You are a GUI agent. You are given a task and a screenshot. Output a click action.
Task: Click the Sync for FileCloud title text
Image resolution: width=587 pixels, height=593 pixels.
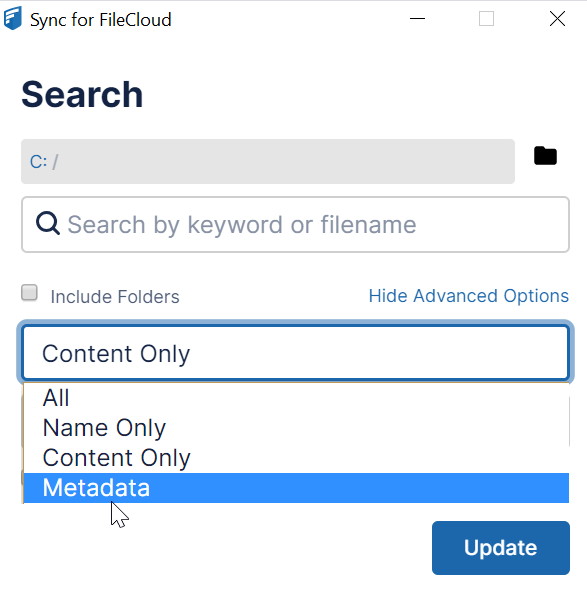[x=101, y=20]
